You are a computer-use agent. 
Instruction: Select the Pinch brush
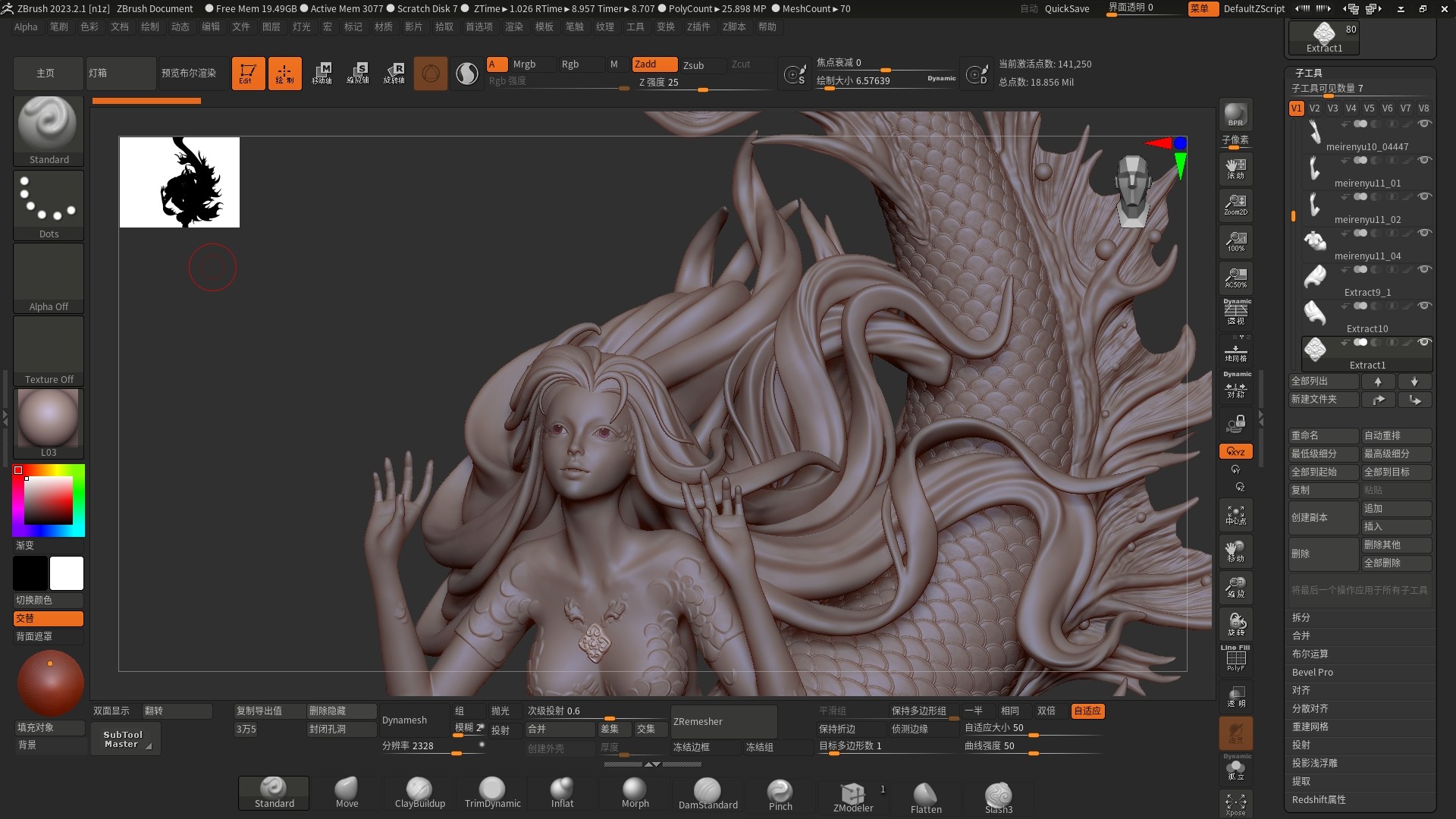click(780, 793)
